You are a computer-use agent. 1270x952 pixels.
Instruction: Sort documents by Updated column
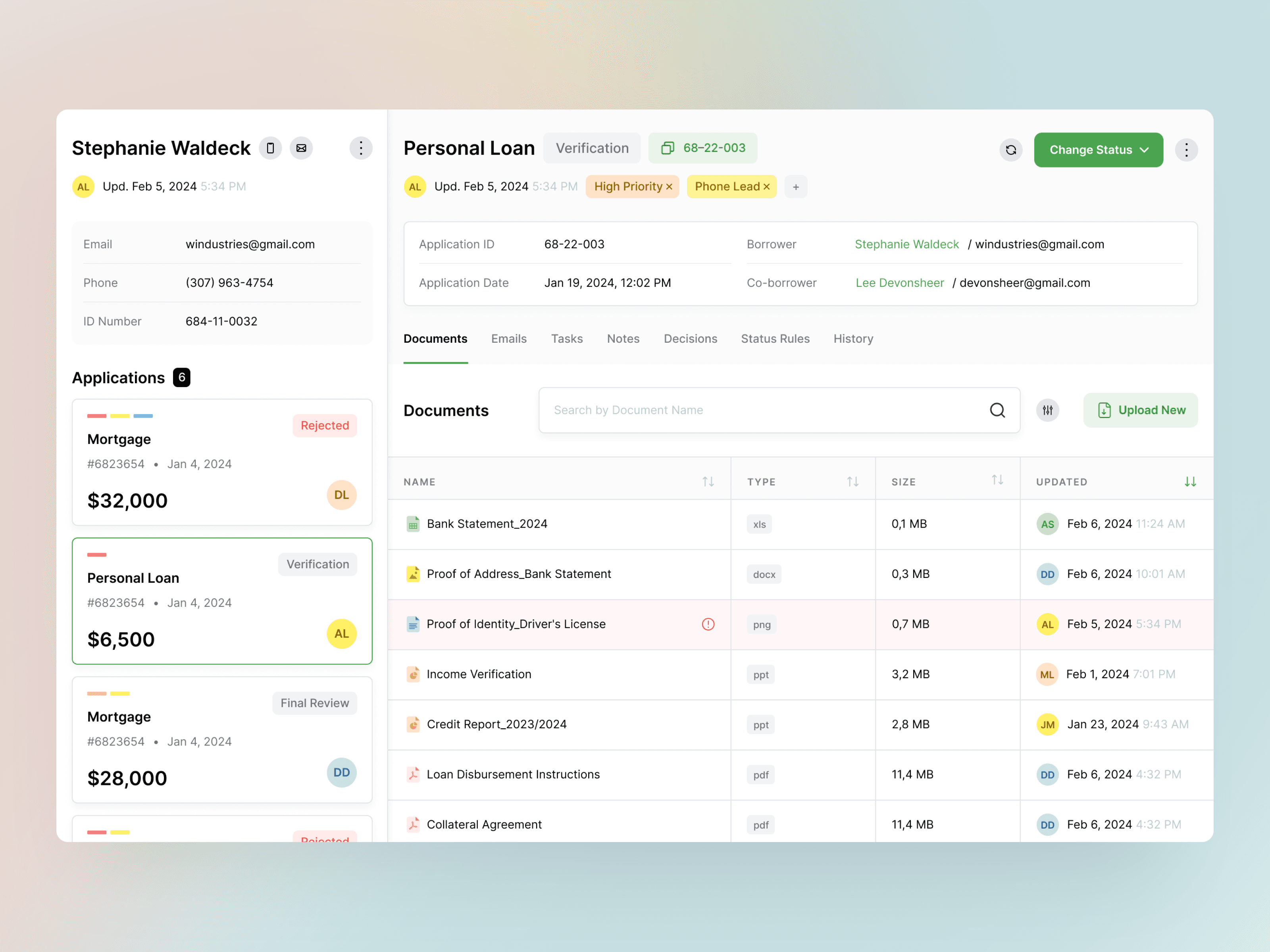(x=1189, y=482)
